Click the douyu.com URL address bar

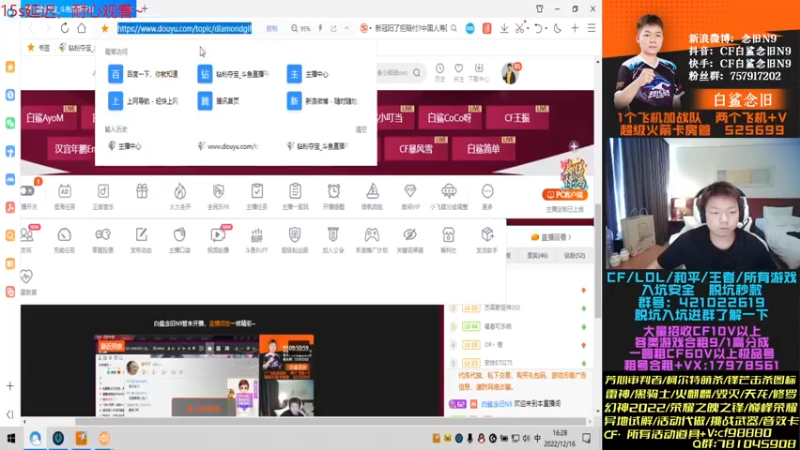click(x=185, y=29)
